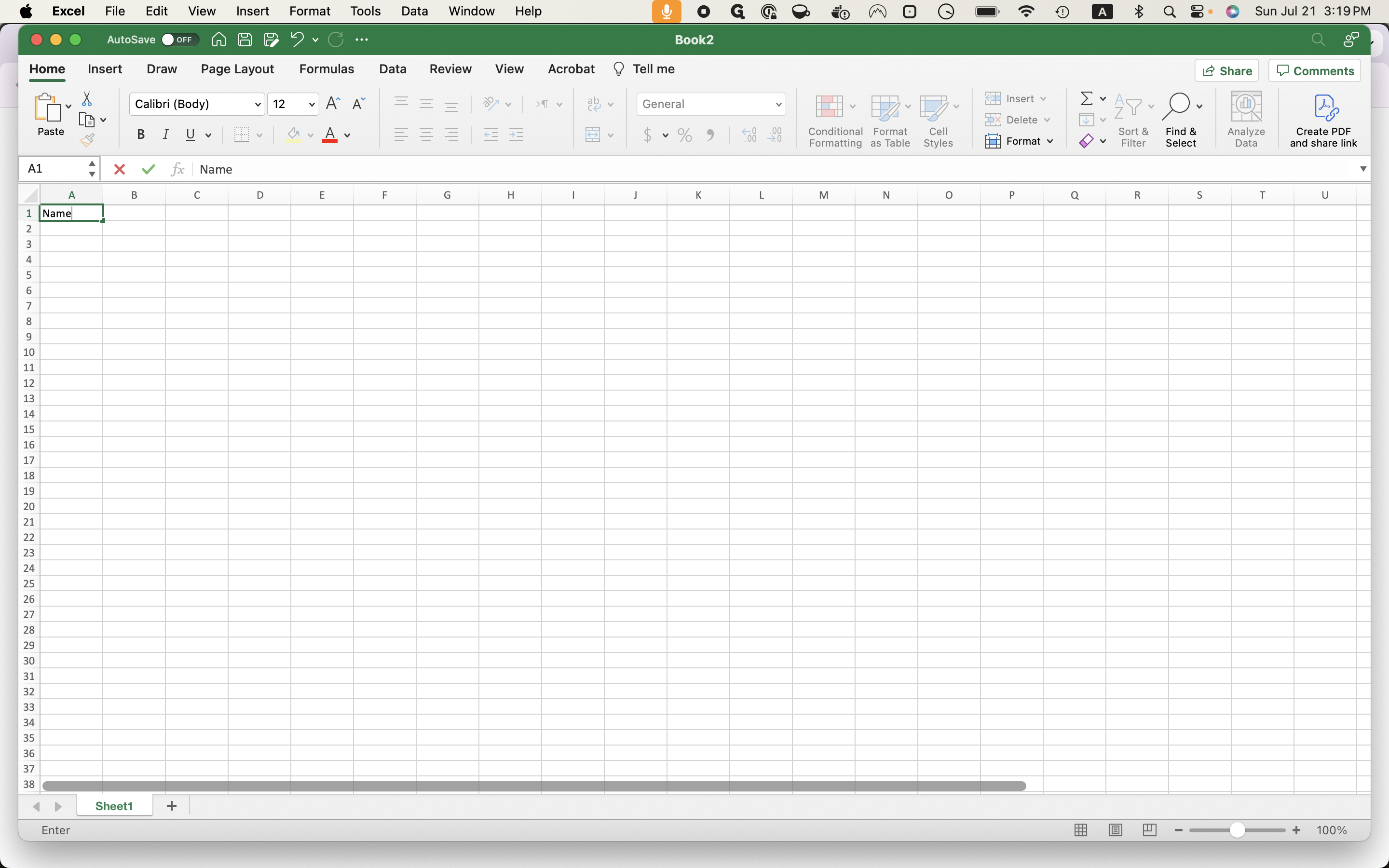Click the Comments button
Viewport: 1389px width, 868px height.
click(1314, 70)
